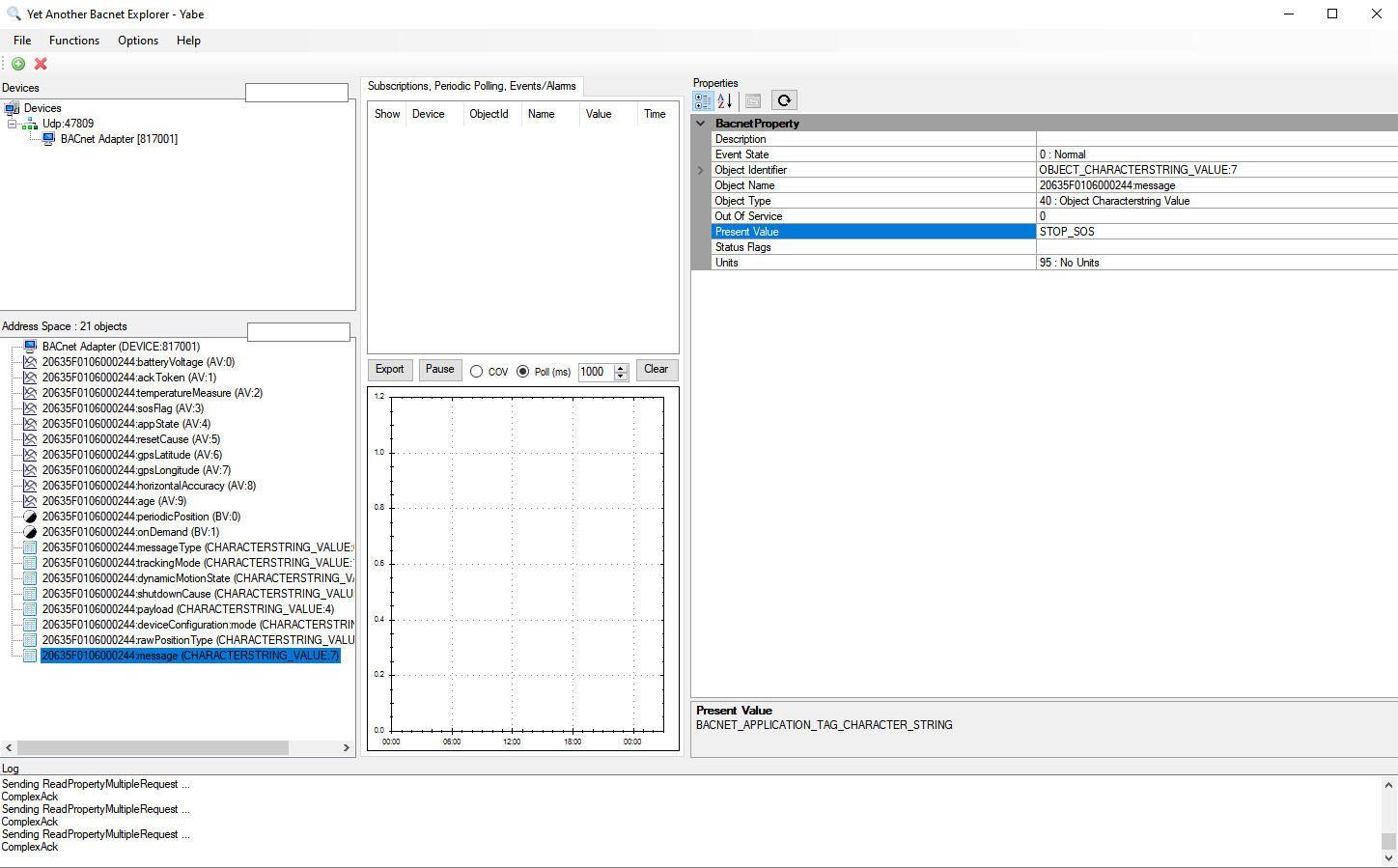Click the onDemand binary value icon

point(30,532)
